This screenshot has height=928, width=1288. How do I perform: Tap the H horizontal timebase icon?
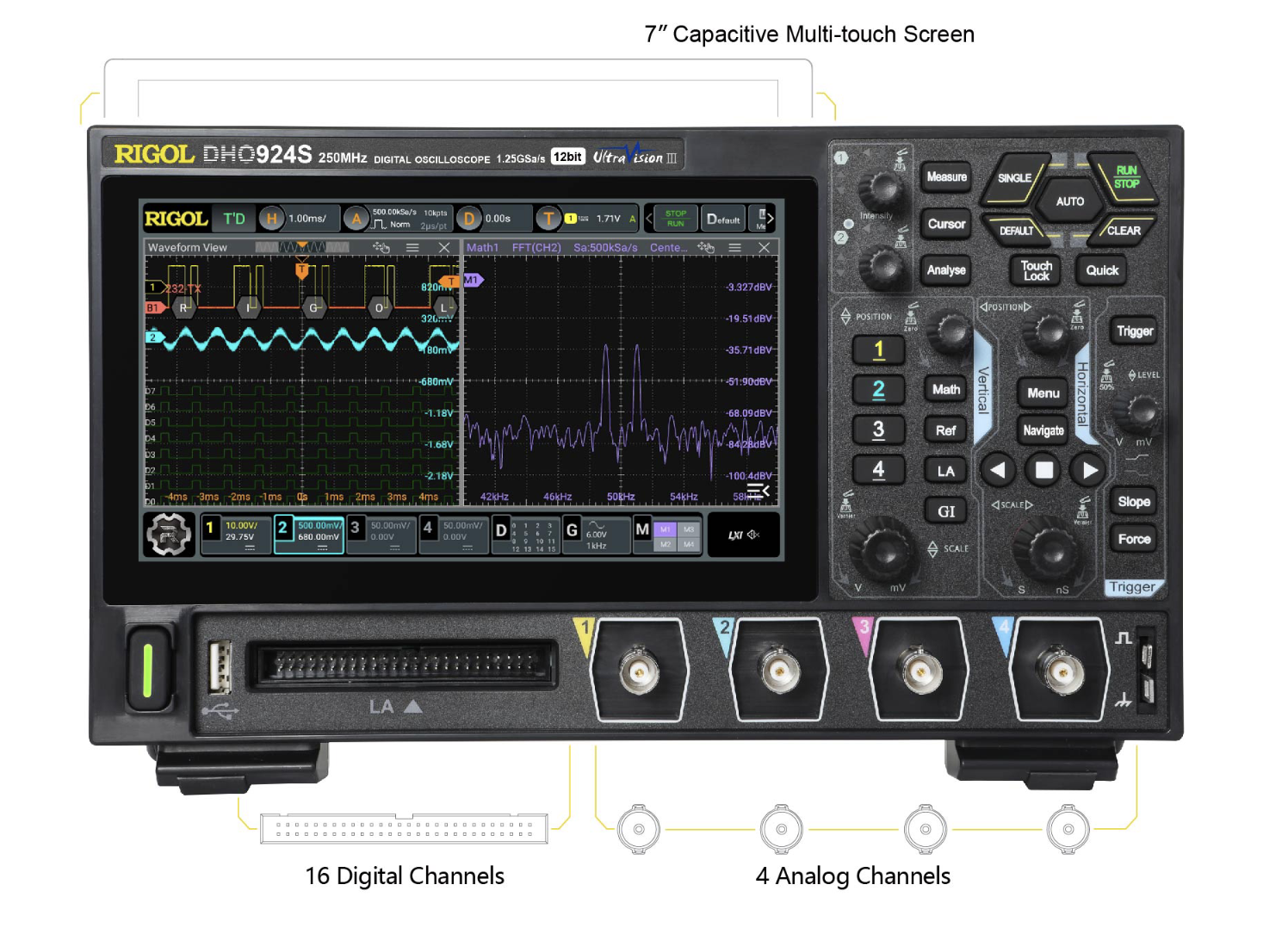tap(271, 219)
